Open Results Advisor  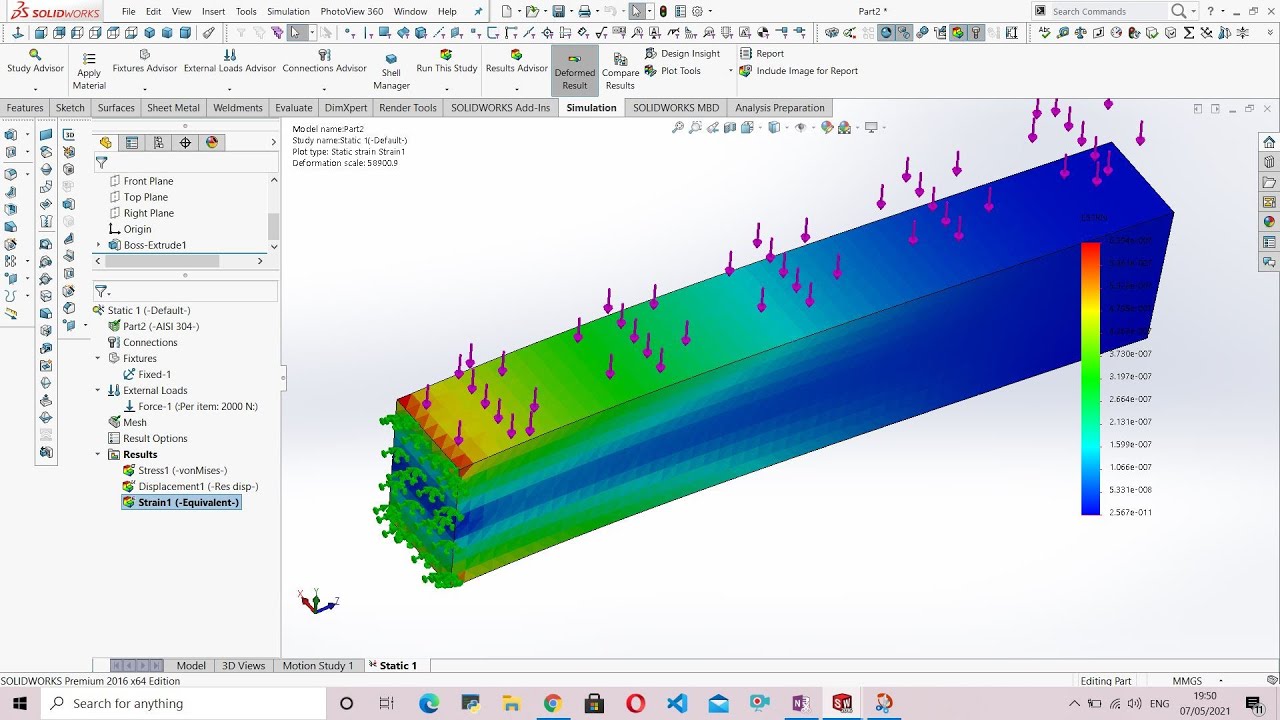coord(516,62)
